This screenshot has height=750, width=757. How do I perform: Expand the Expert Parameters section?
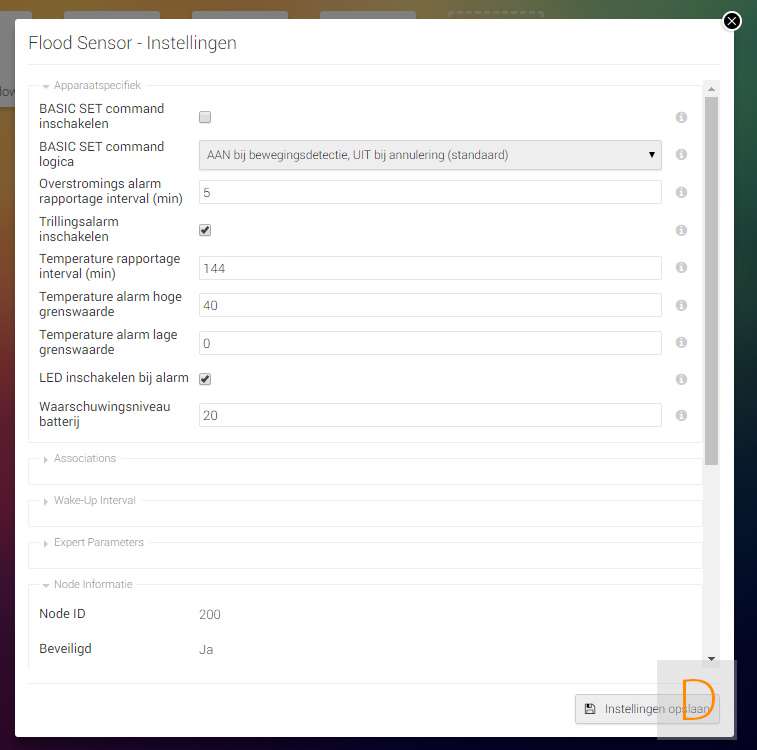point(98,543)
